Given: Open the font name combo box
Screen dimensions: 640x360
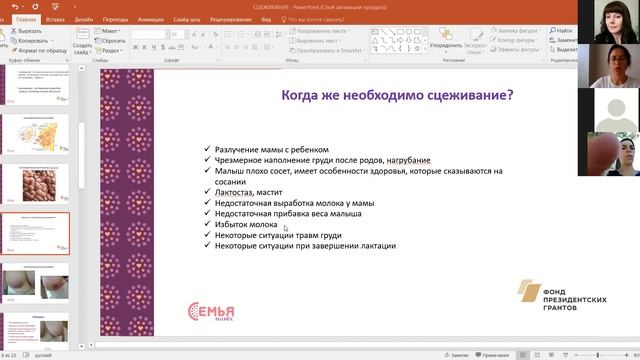Looking at the screenshot, I should 150,35.
